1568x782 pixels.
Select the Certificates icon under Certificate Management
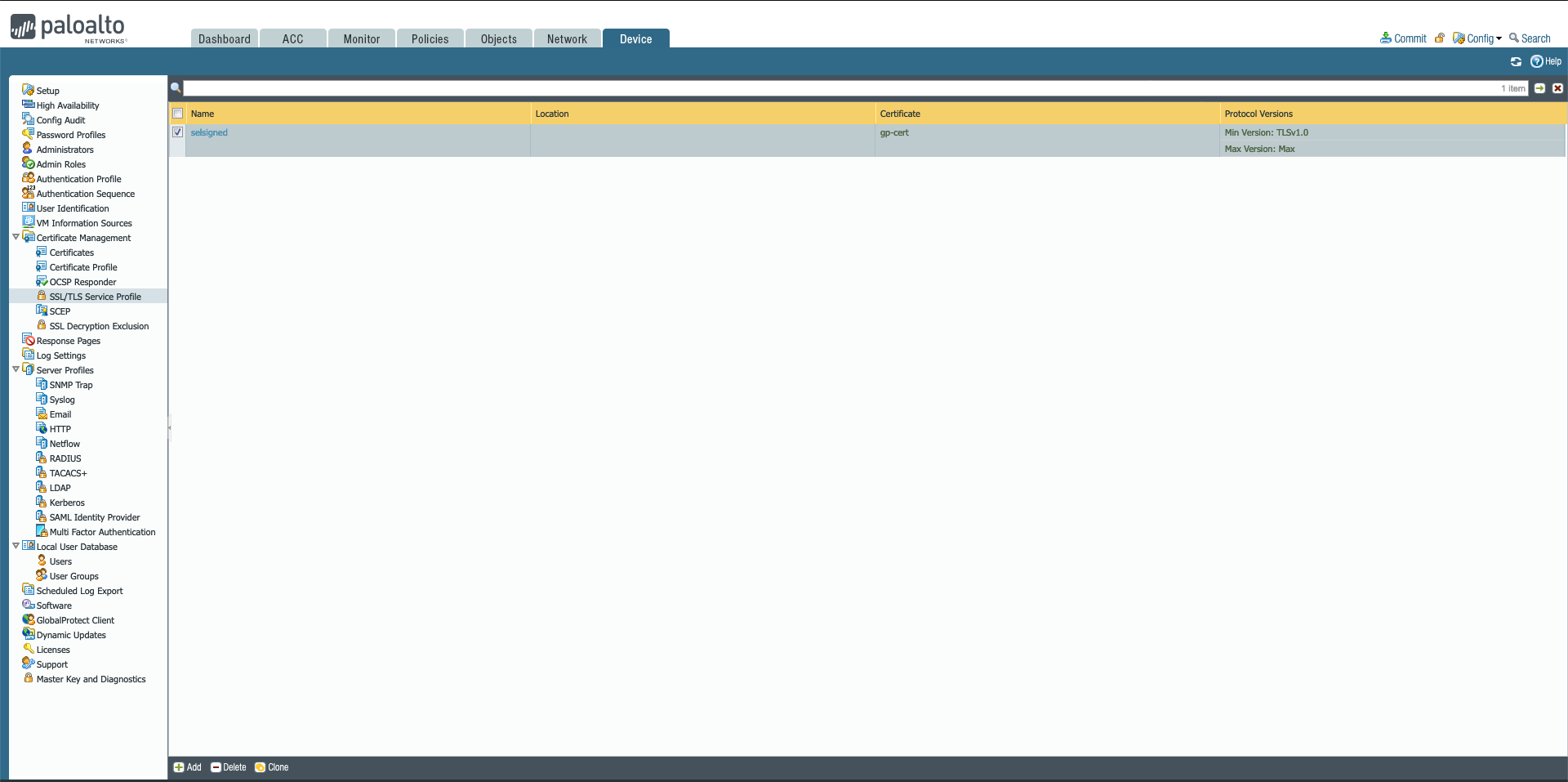point(41,252)
